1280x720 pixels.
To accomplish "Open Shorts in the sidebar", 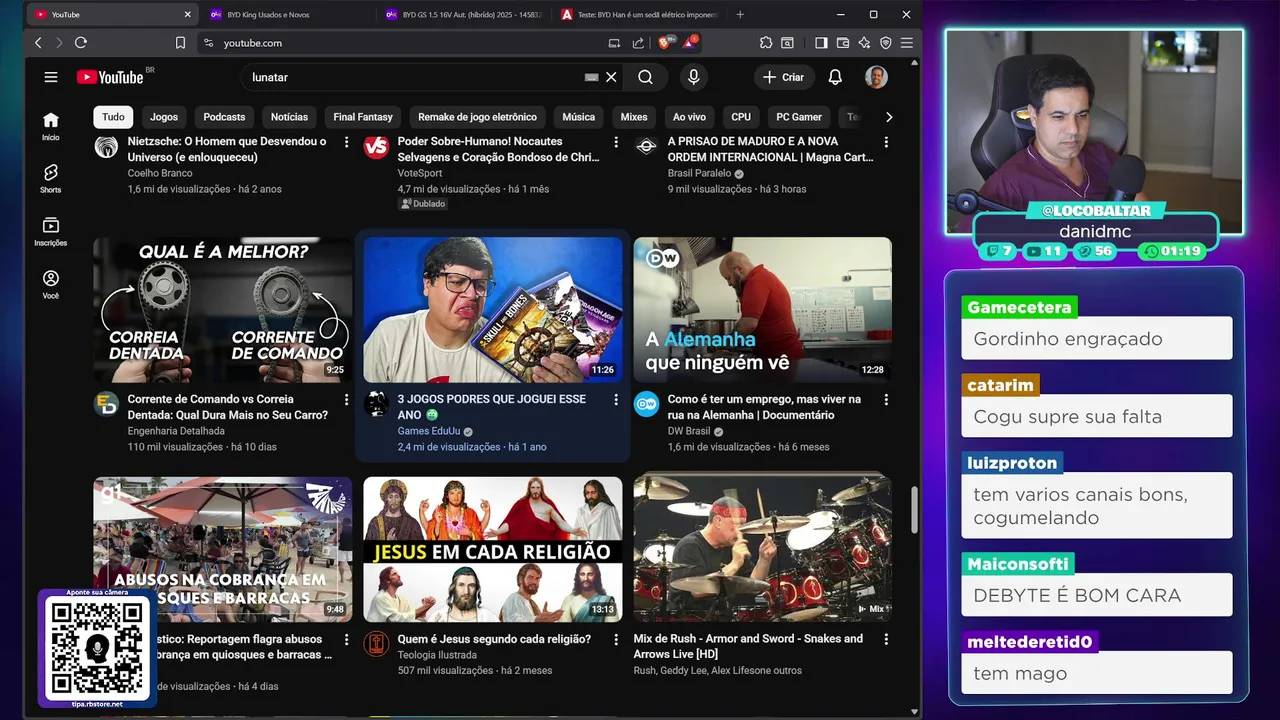I will click(51, 178).
